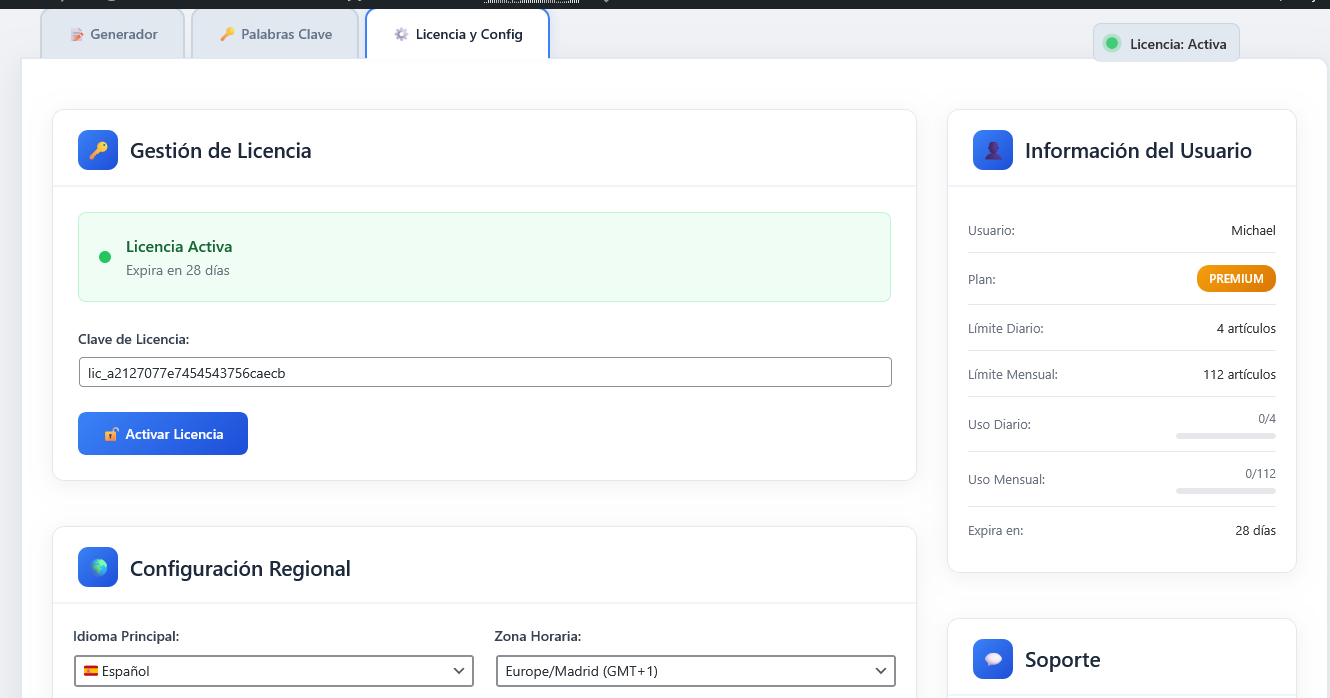The height and width of the screenshot is (698, 1330).
Task: Click the Configuración Regional heading
Action: click(240, 569)
